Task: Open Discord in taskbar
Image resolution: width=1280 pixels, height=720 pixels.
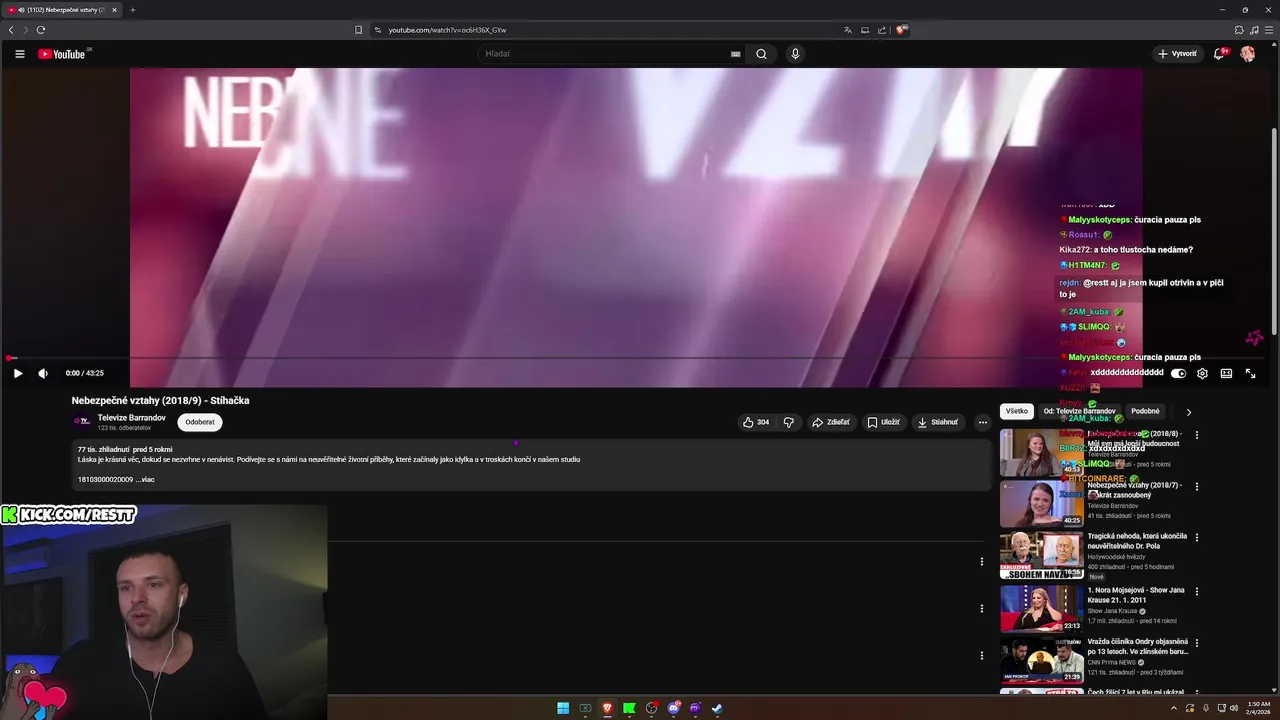Action: pyautogui.click(x=673, y=708)
